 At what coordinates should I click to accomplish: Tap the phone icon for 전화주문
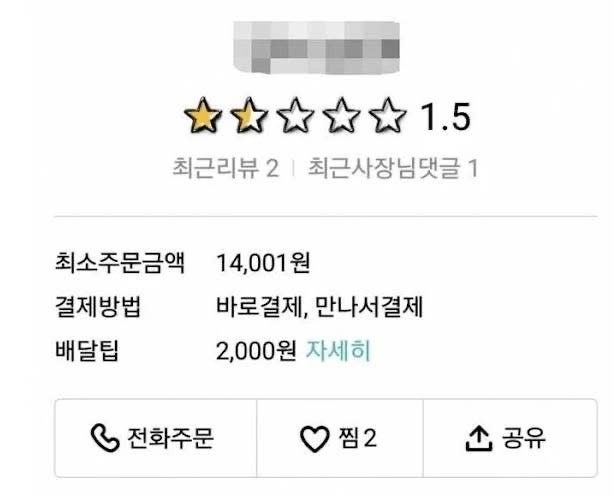(105, 438)
